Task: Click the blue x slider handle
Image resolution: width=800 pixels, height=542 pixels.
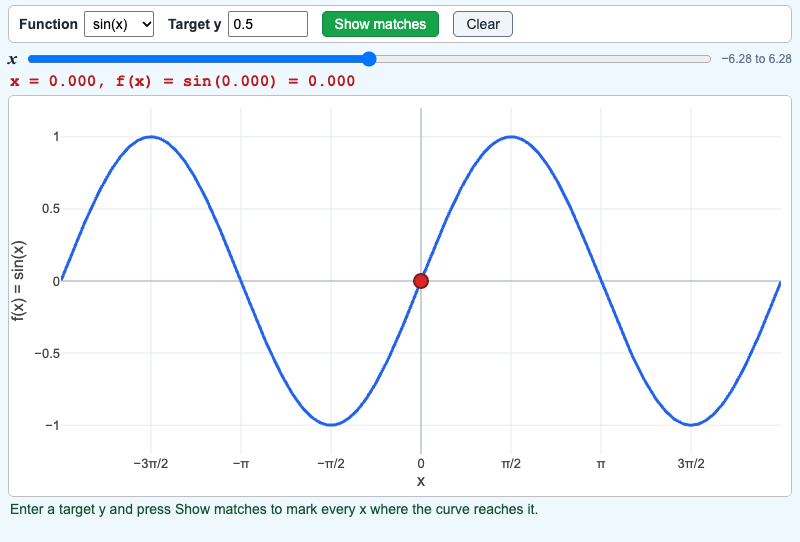Action: [369, 59]
